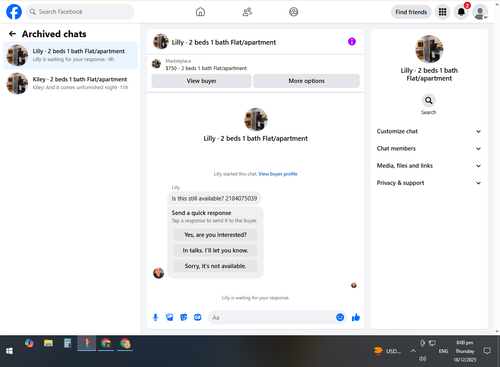Open the Kiley archived chat

(x=70, y=83)
